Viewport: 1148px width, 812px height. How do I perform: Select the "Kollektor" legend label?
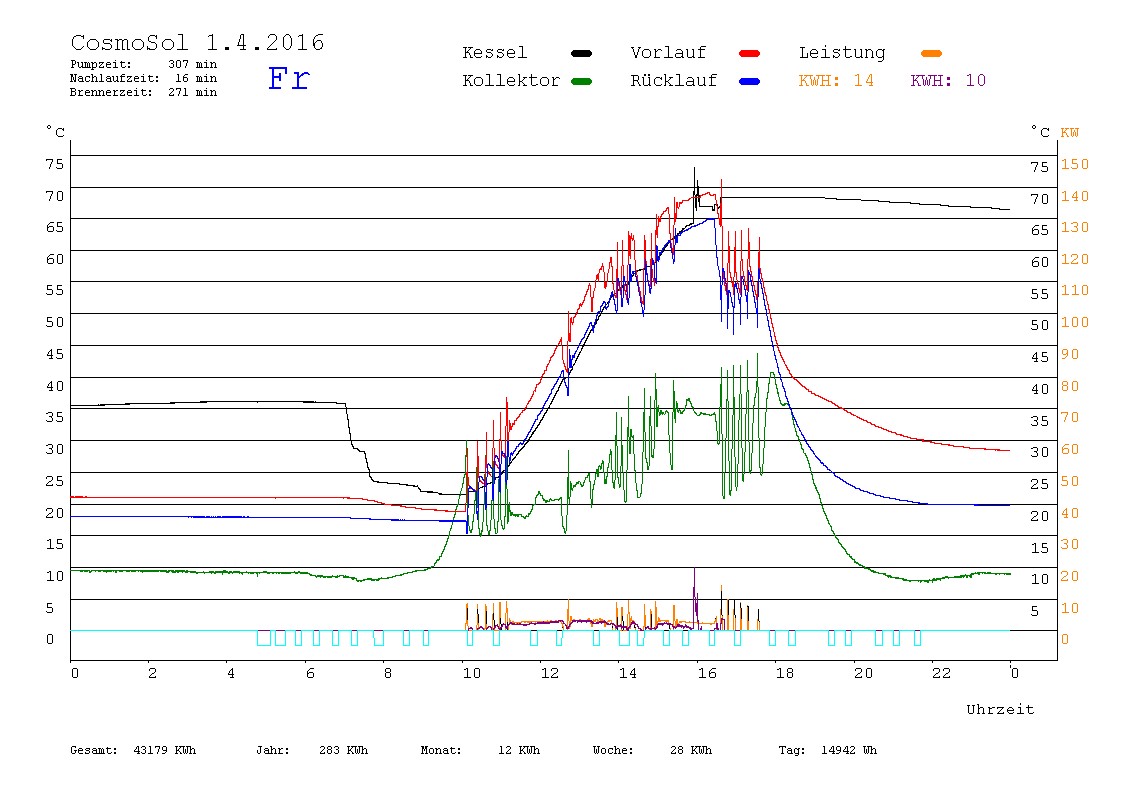tap(510, 81)
